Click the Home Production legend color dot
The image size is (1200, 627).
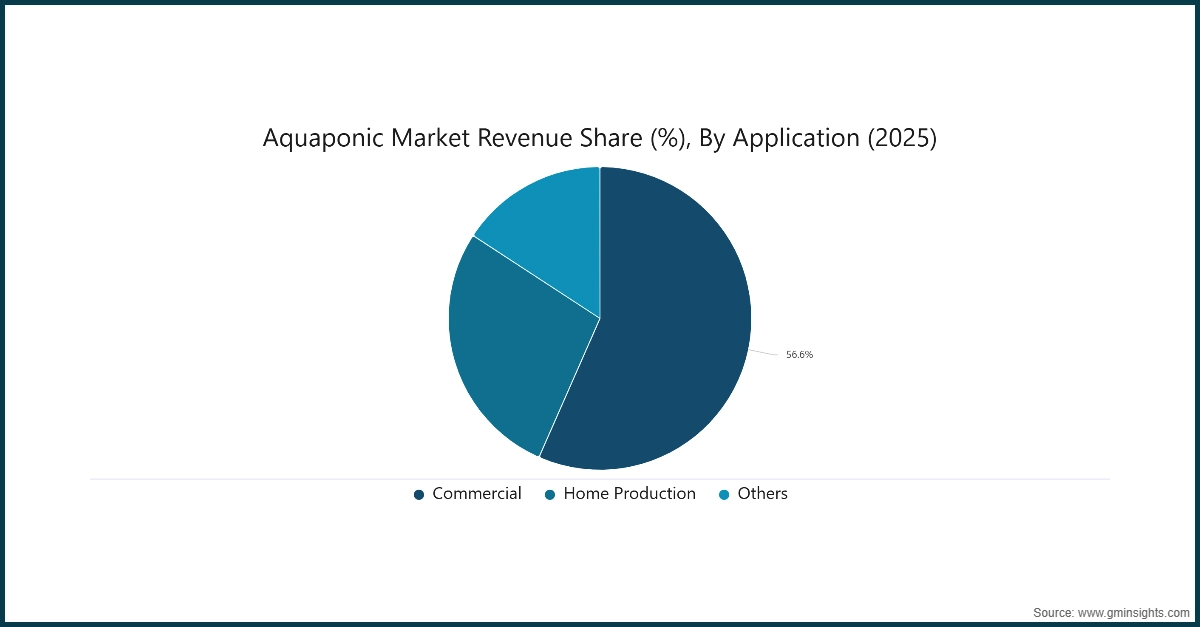550,494
